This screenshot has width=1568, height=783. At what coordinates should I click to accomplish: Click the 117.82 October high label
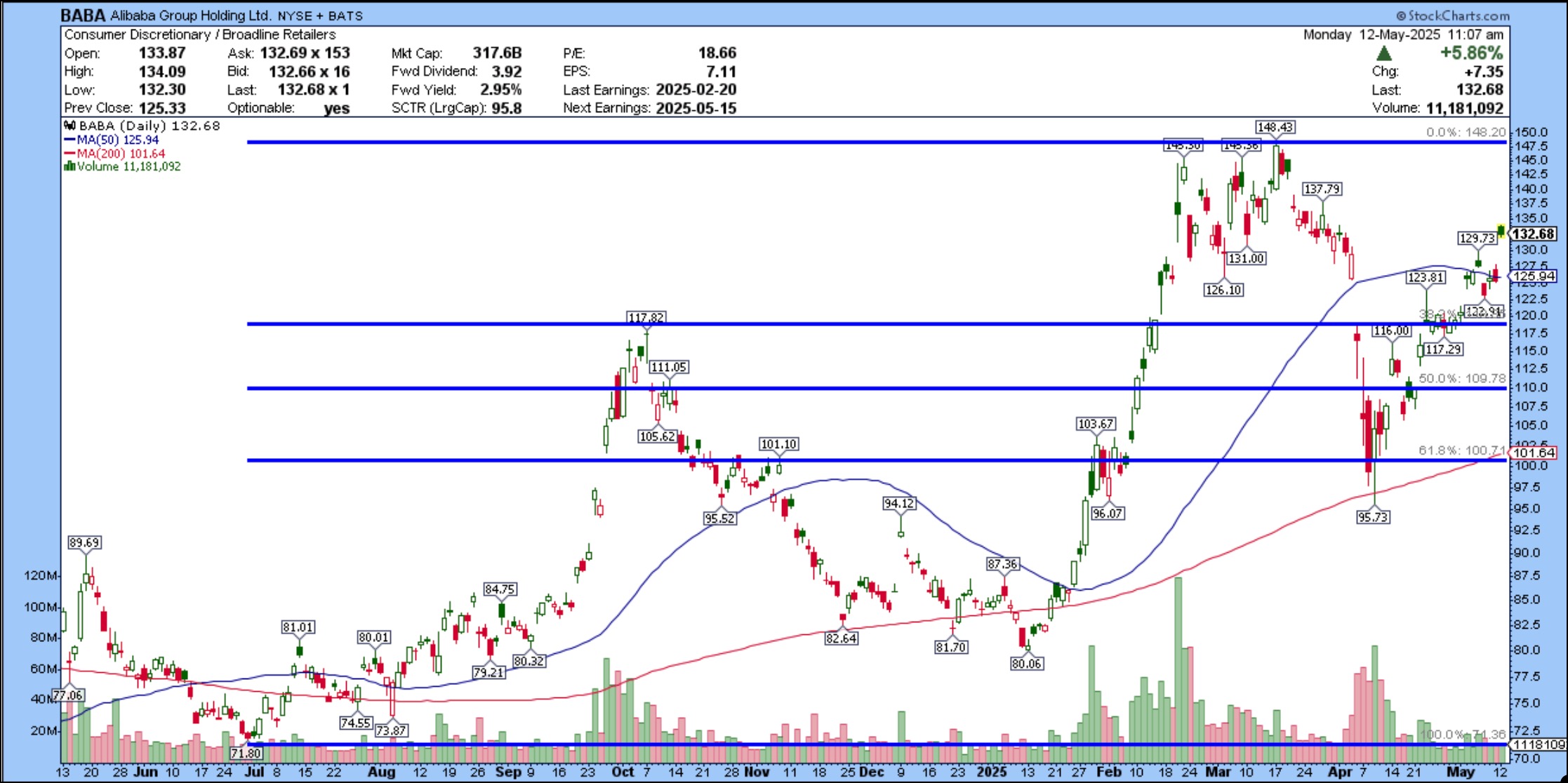(x=646, y=317)
